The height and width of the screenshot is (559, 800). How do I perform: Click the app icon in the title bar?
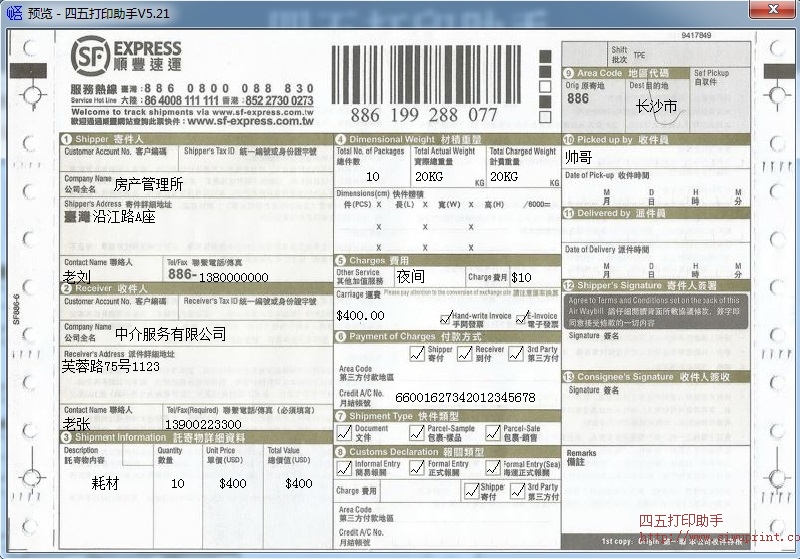[x=14, y=13]
